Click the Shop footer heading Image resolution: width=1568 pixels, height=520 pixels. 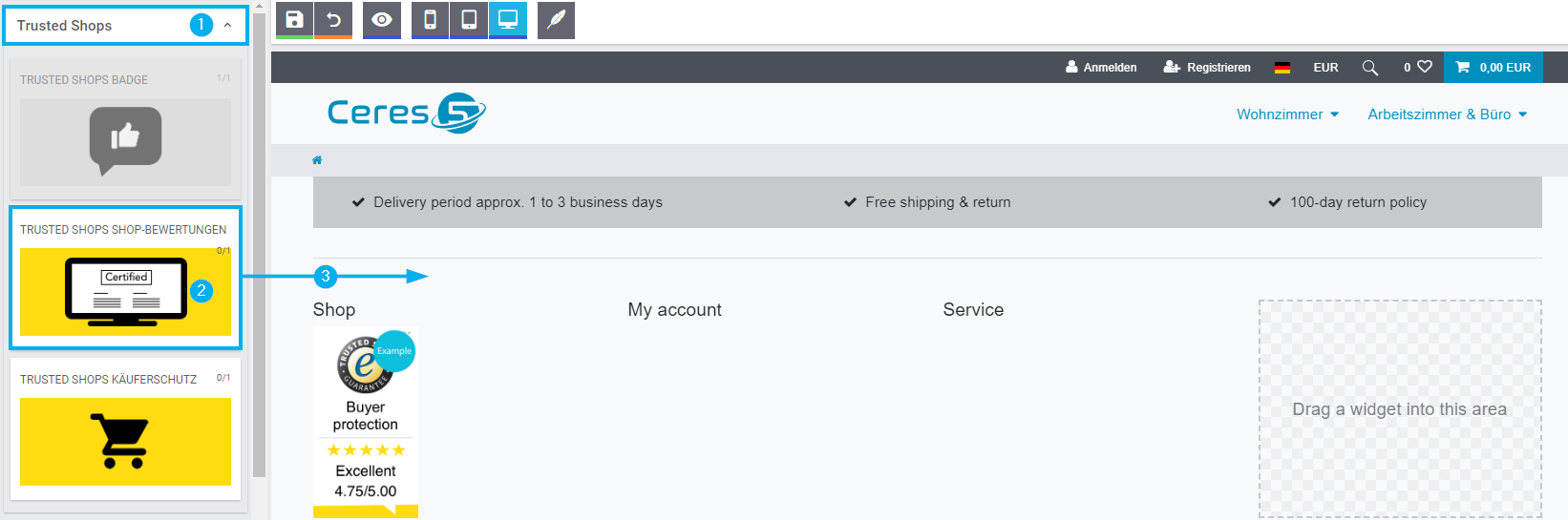tap(334, 310)
